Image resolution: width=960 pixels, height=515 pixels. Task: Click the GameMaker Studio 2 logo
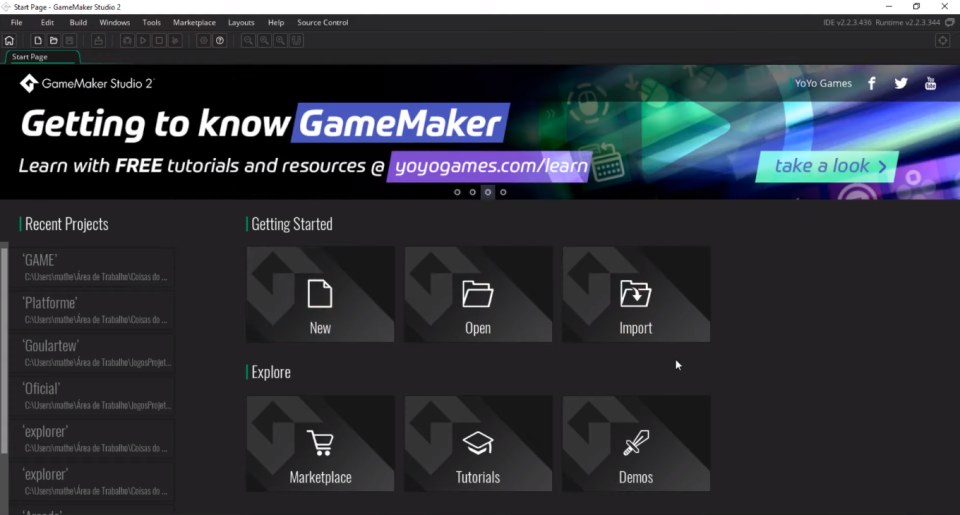coord(86,83)
